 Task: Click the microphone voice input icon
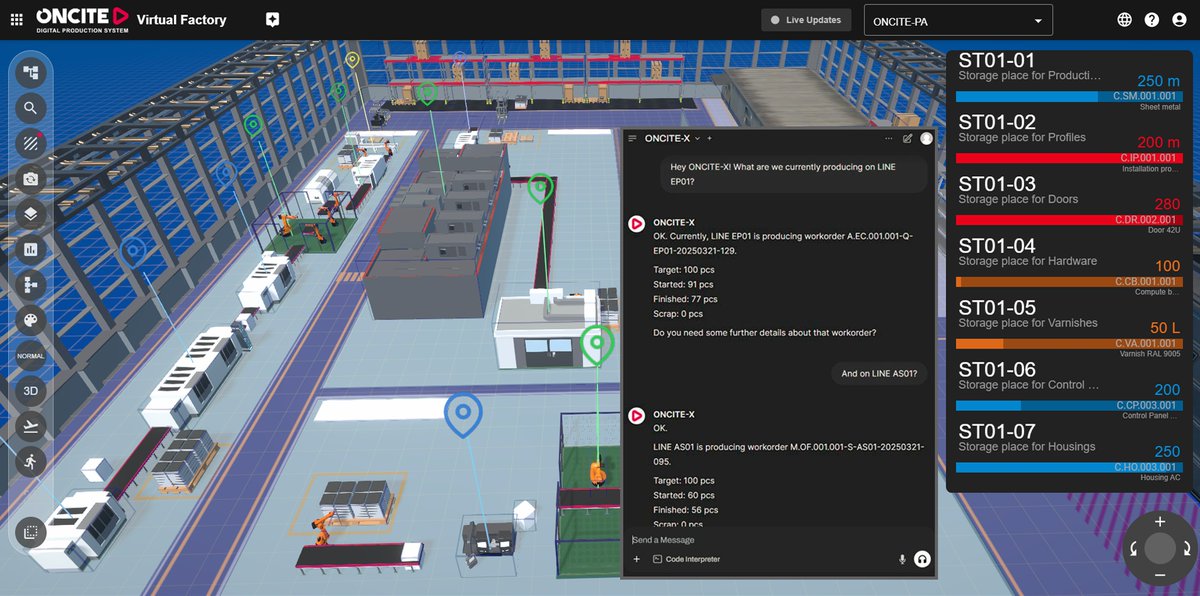point(902,559)
